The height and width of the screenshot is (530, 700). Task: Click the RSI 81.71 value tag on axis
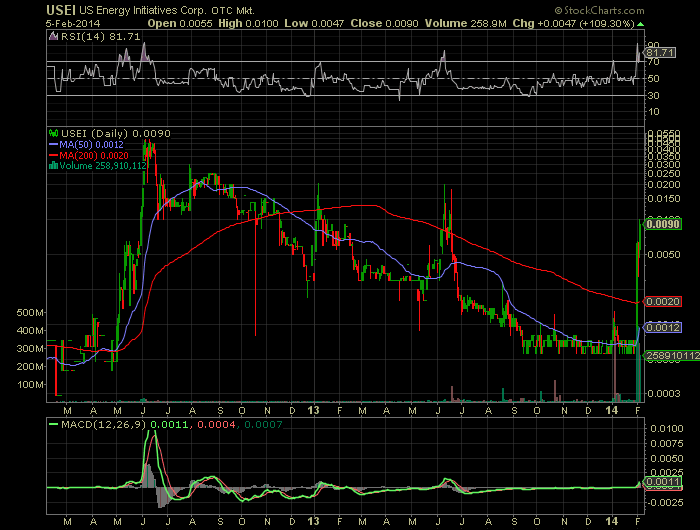(660, 53)
